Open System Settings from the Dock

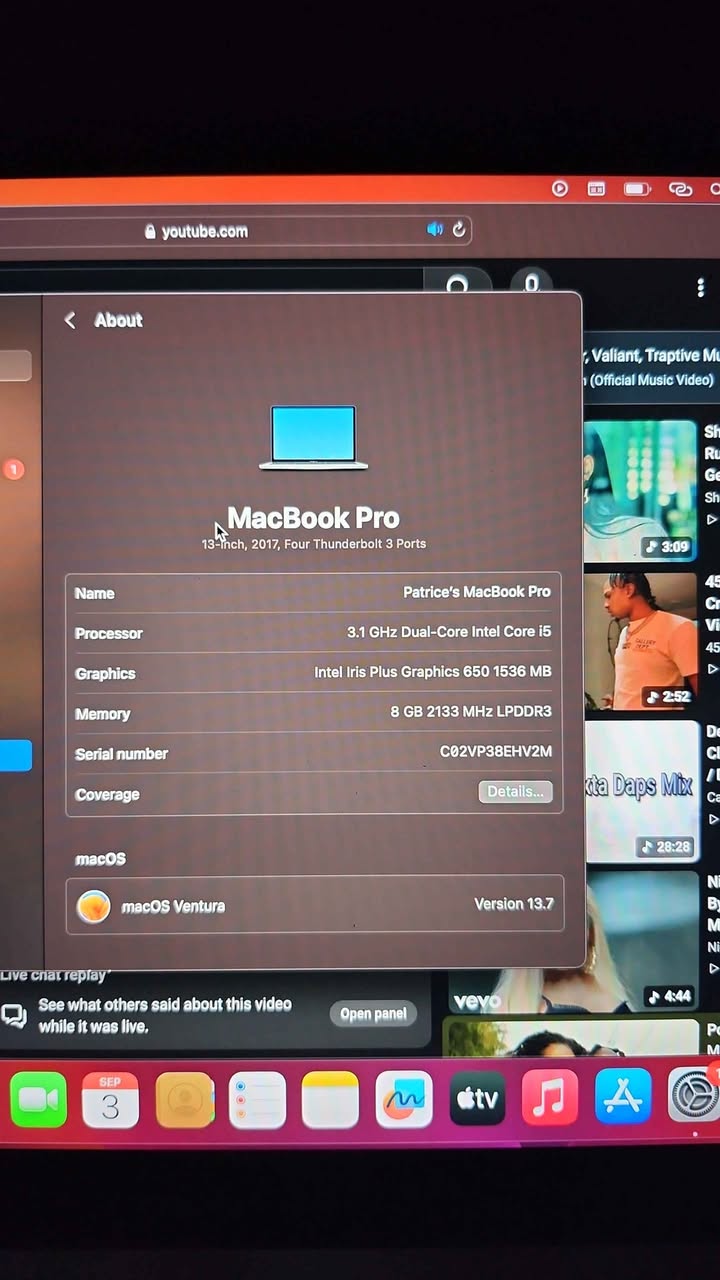[694, 1095]
